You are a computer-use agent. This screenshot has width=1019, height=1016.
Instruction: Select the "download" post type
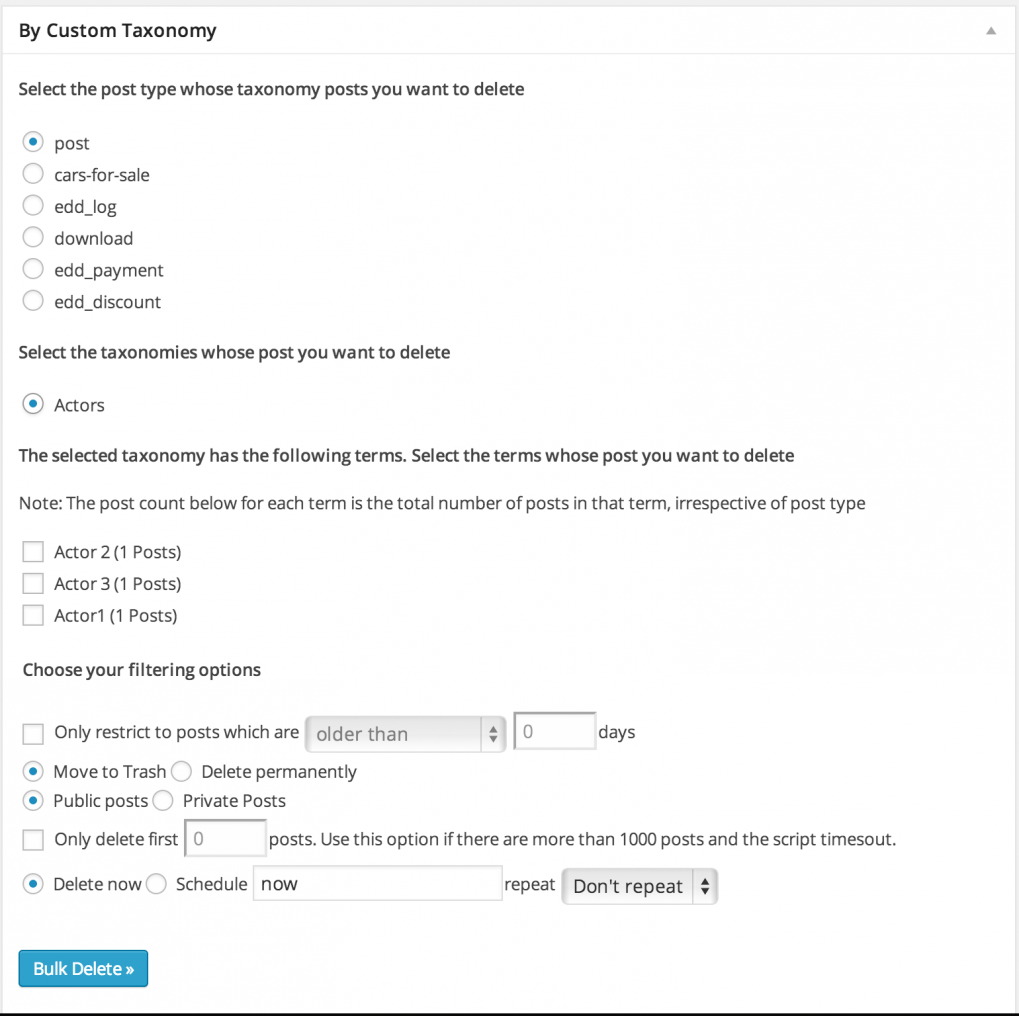click(32, 238)
